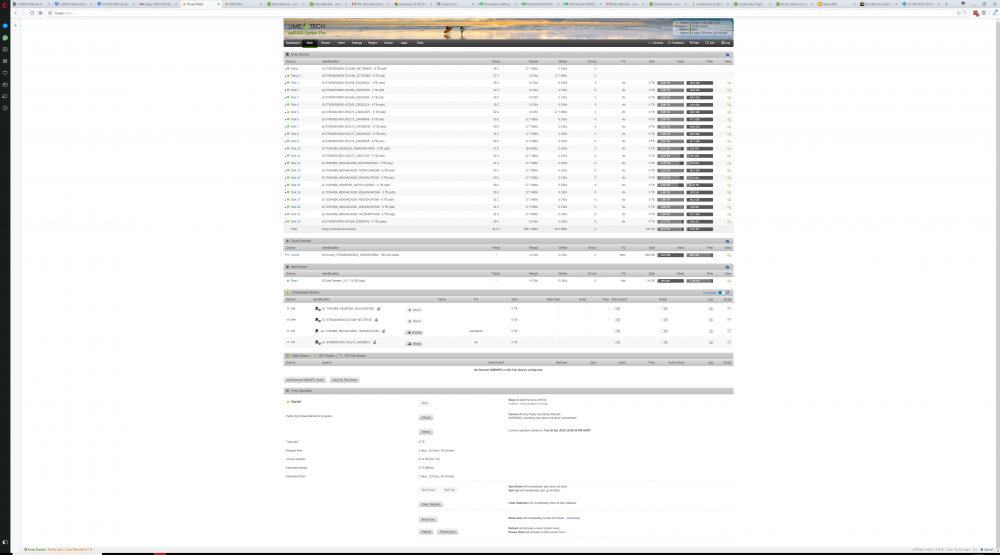
Task: Cancel the parity sync/data rebuild
Action: [426, 418]
